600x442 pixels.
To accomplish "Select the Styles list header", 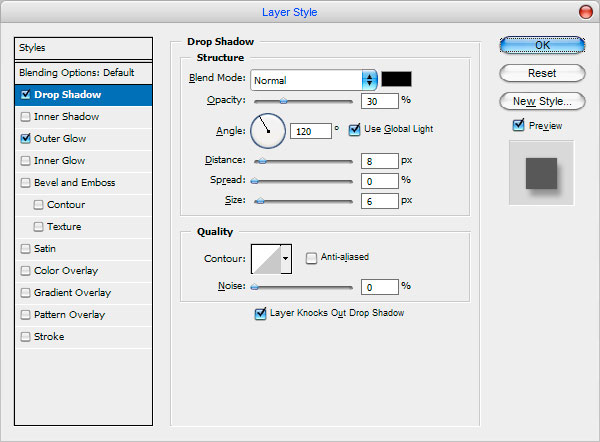I will (x=83, y=48).
